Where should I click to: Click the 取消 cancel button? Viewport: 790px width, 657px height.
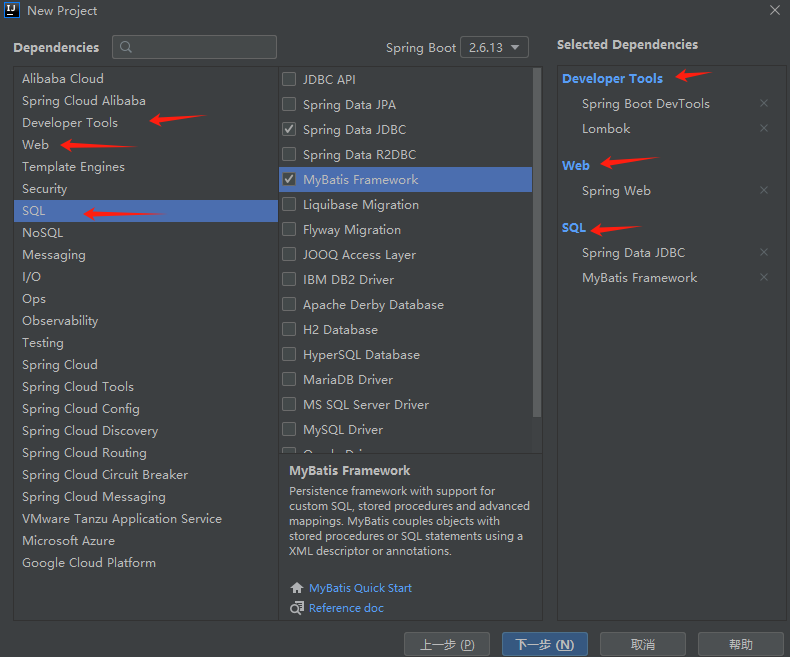[x=643, y=644]
